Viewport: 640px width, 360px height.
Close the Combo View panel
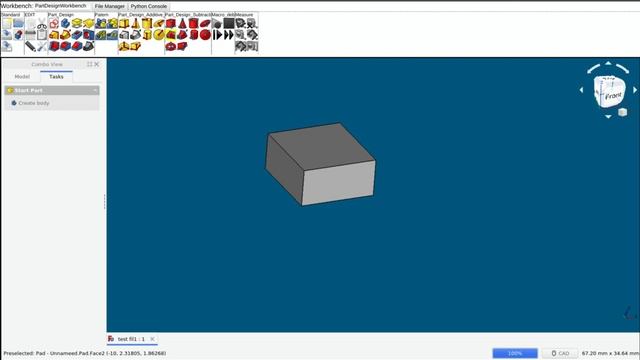point(97,64)
